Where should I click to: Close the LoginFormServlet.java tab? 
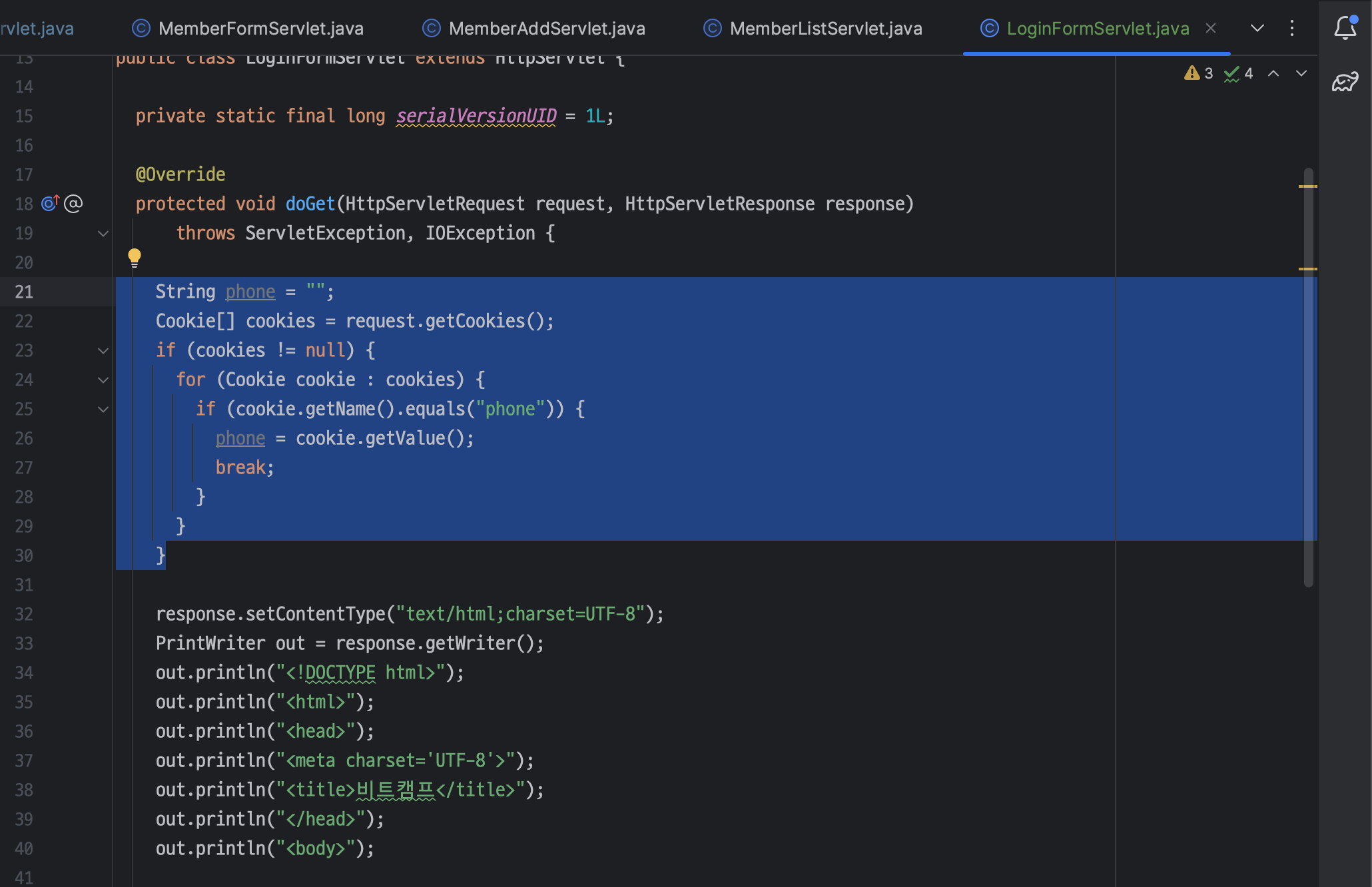[1211, 28]
